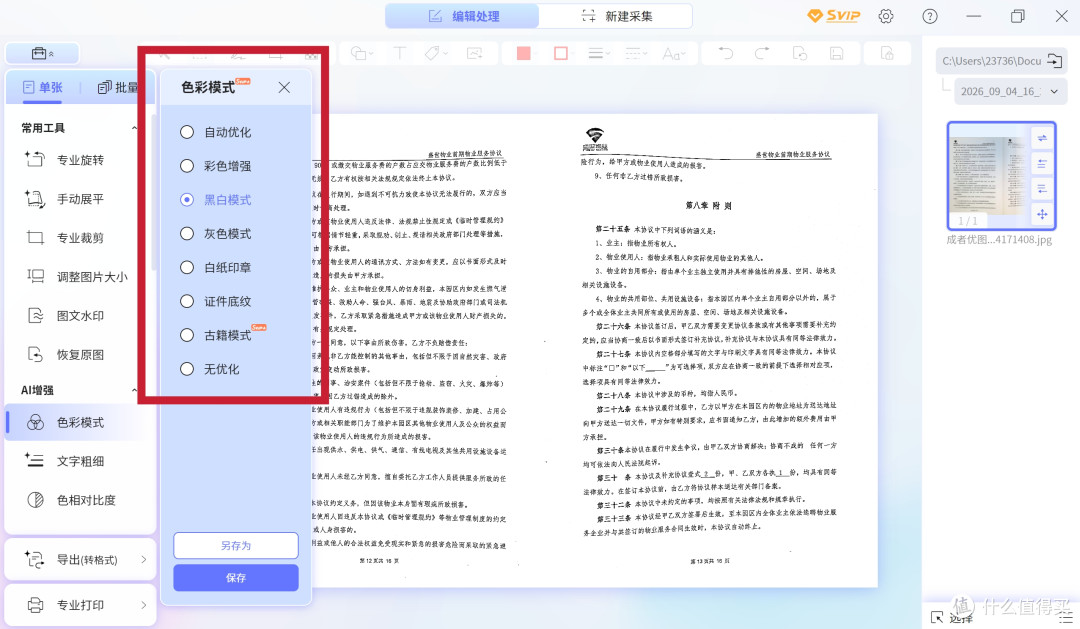Switch to the 编辑处理 tab
This screenshot has height=629, width=1080.
(462, 16)
